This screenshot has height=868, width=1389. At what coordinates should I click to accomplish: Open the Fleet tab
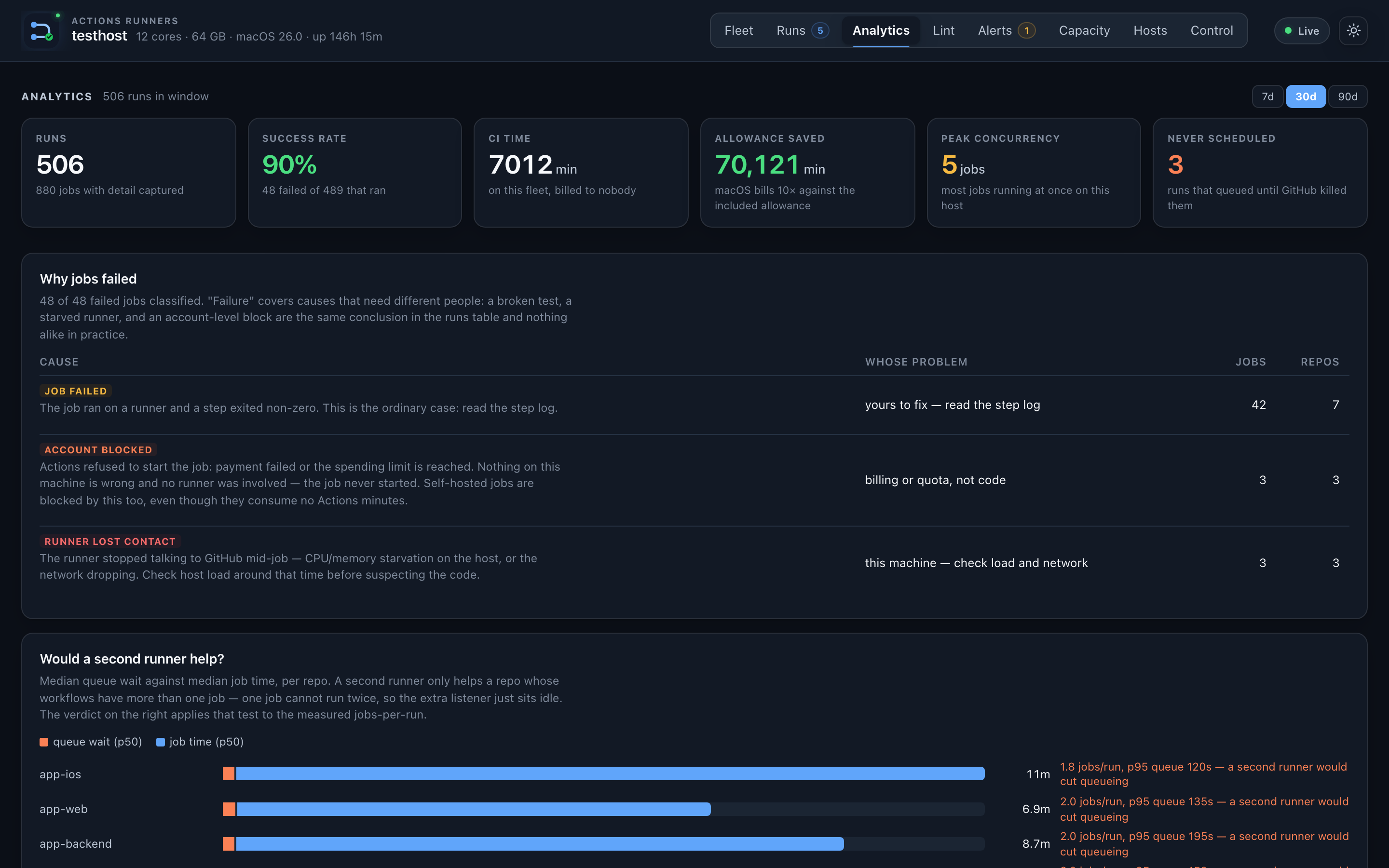click(x=738, y=30)
